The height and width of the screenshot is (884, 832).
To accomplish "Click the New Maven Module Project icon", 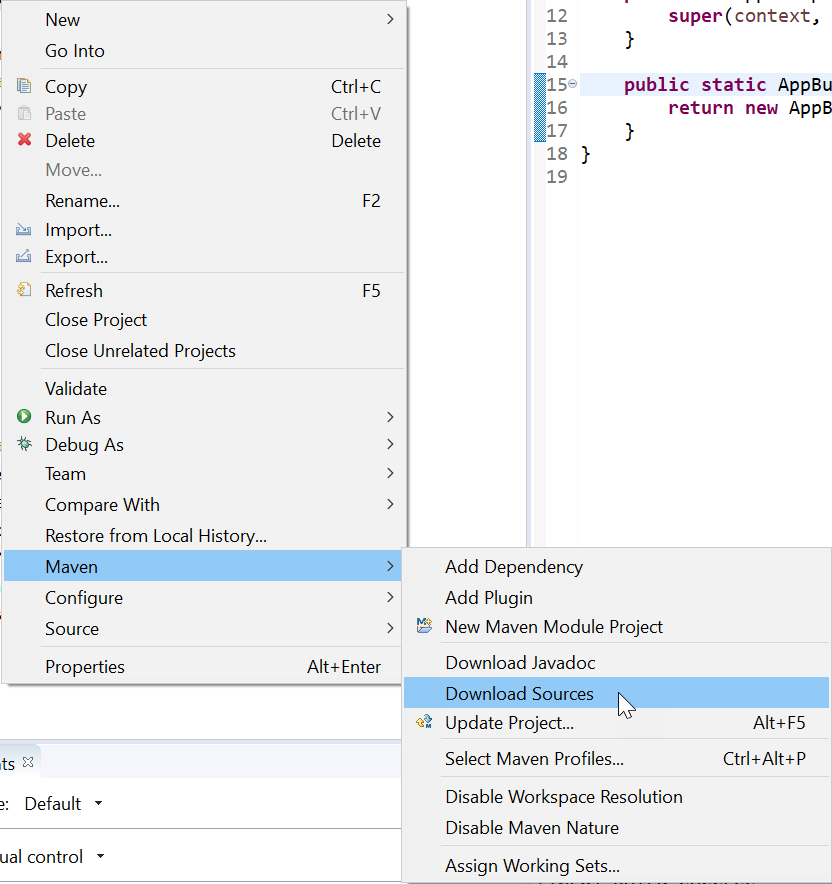I will (424, 625).
